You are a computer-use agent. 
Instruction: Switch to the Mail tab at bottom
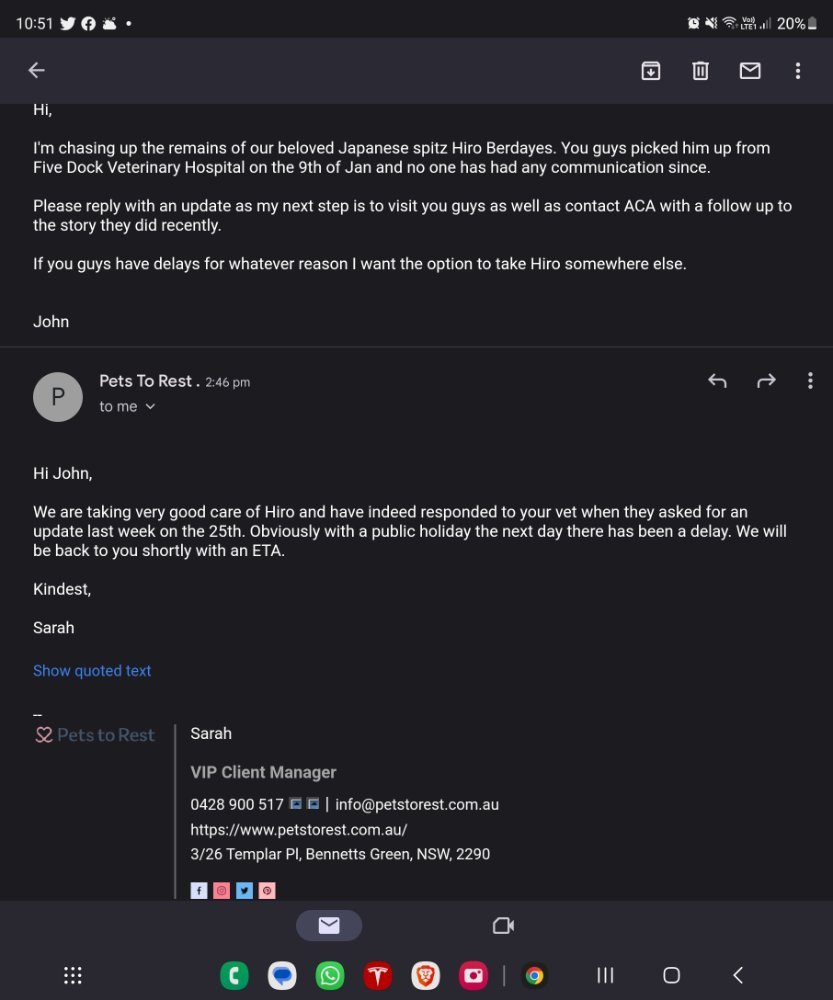329,925
